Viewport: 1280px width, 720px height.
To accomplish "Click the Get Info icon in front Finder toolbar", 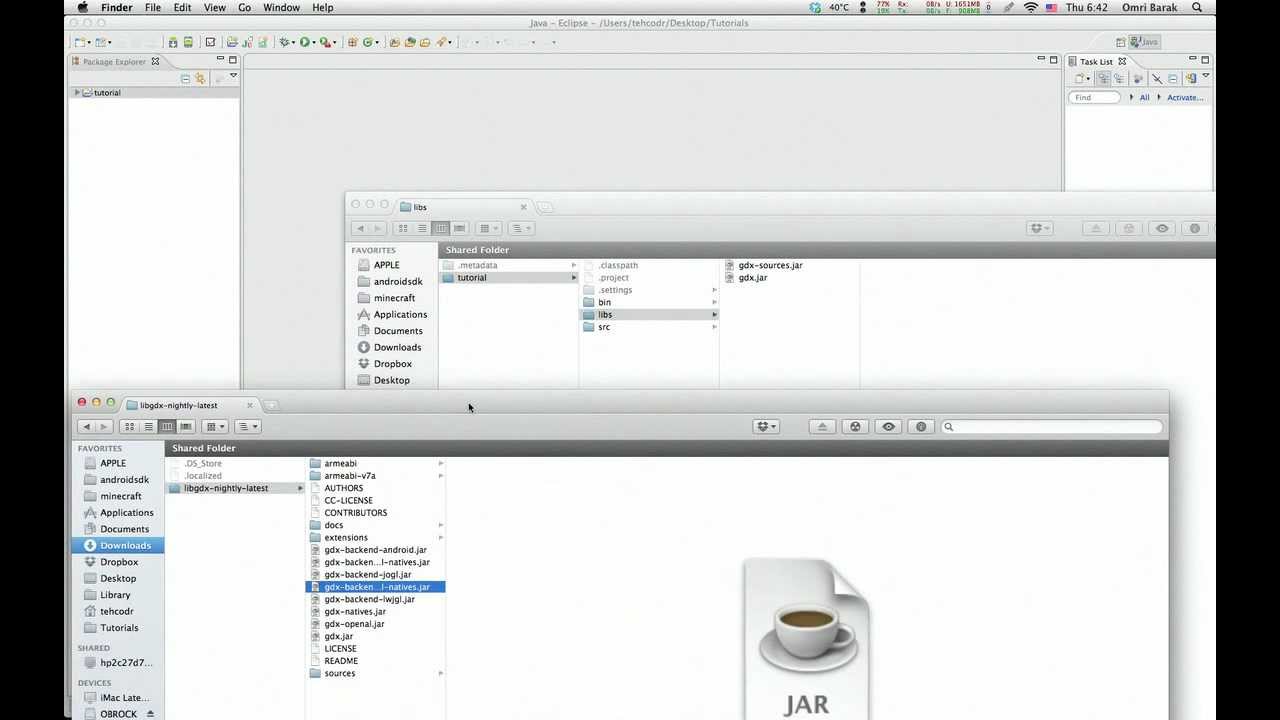I will pos(921,427).
